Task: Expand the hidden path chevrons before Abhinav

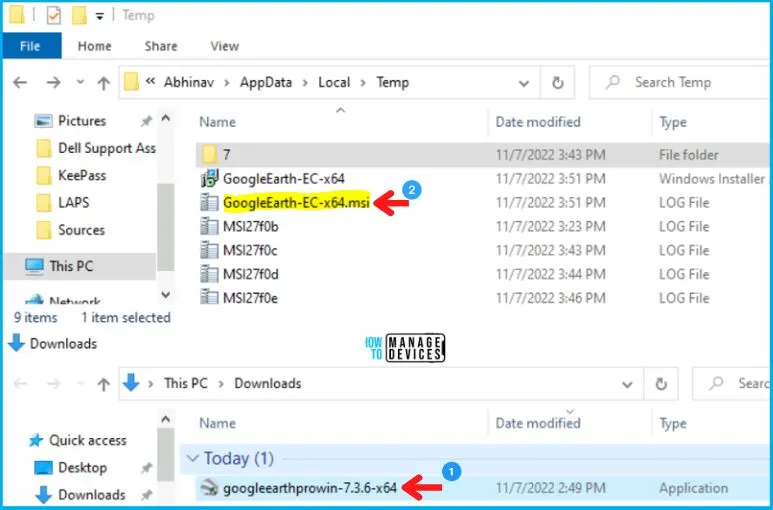Action: (x=150, y=81)
